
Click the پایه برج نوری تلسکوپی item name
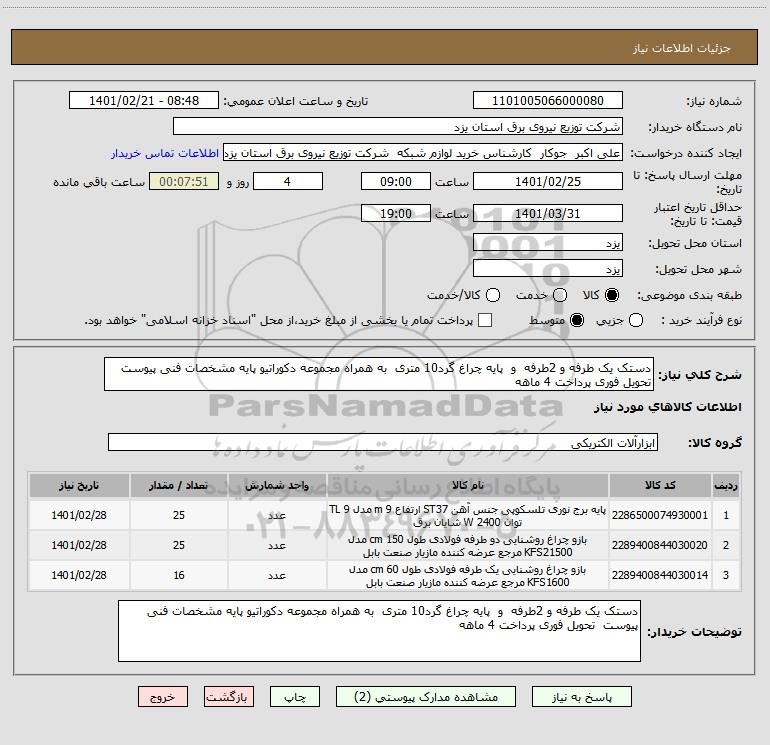click(468, 516)
